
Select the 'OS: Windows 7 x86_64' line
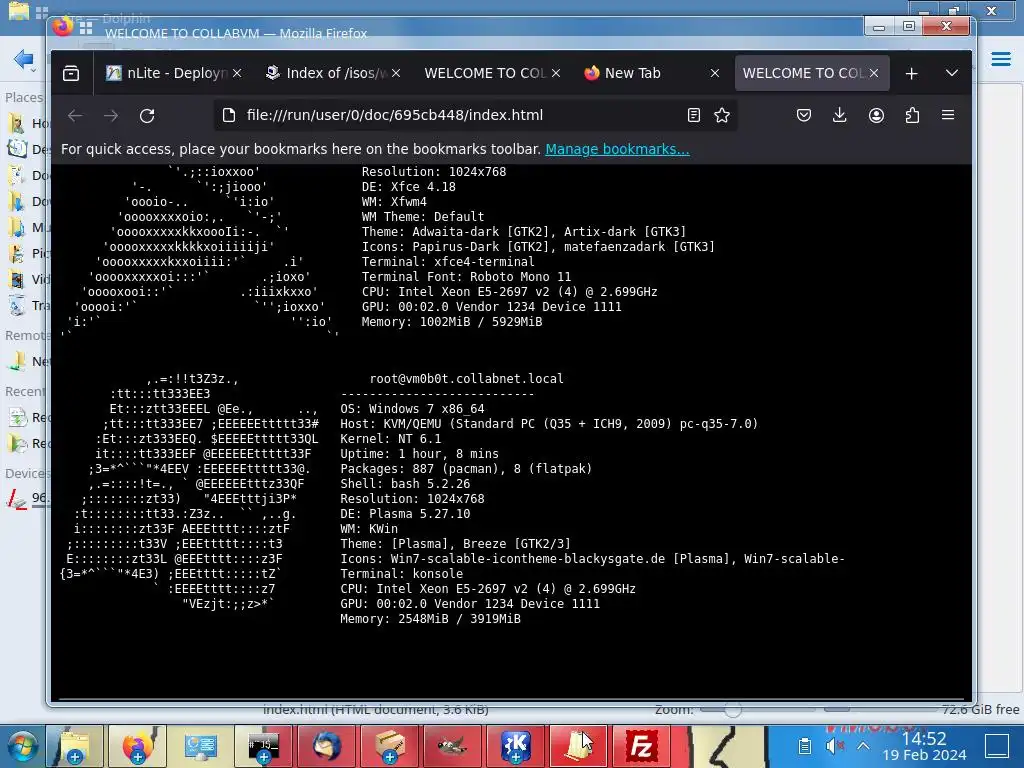[412, 409]
